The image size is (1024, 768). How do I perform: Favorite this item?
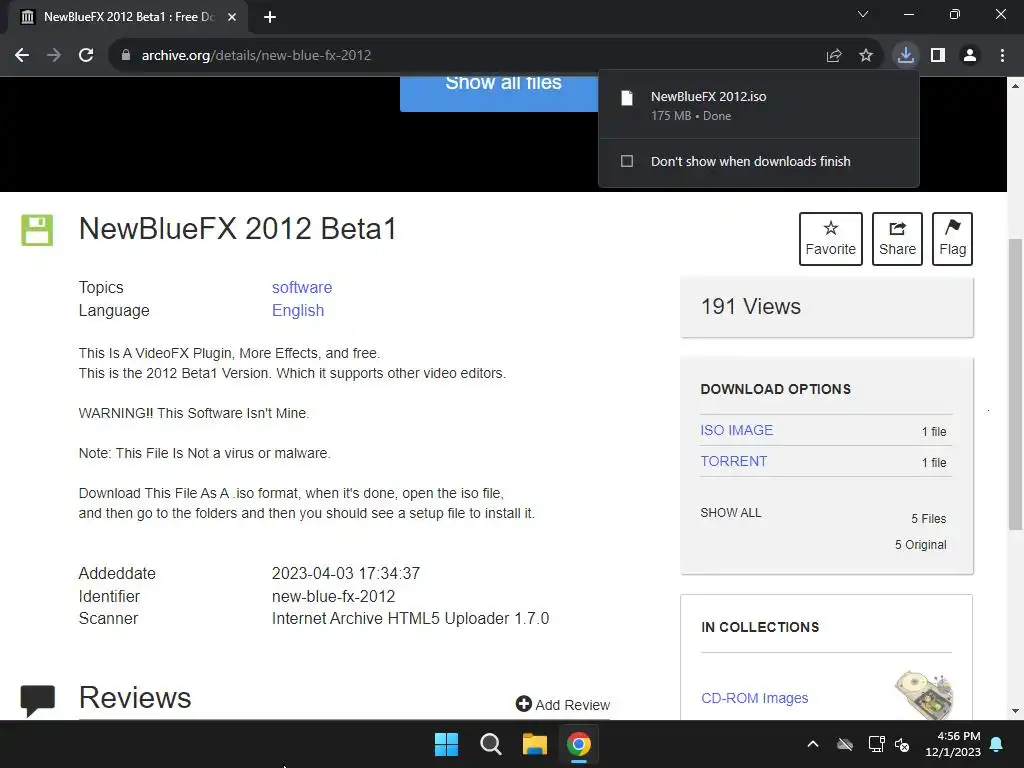[x=831, y=238]
